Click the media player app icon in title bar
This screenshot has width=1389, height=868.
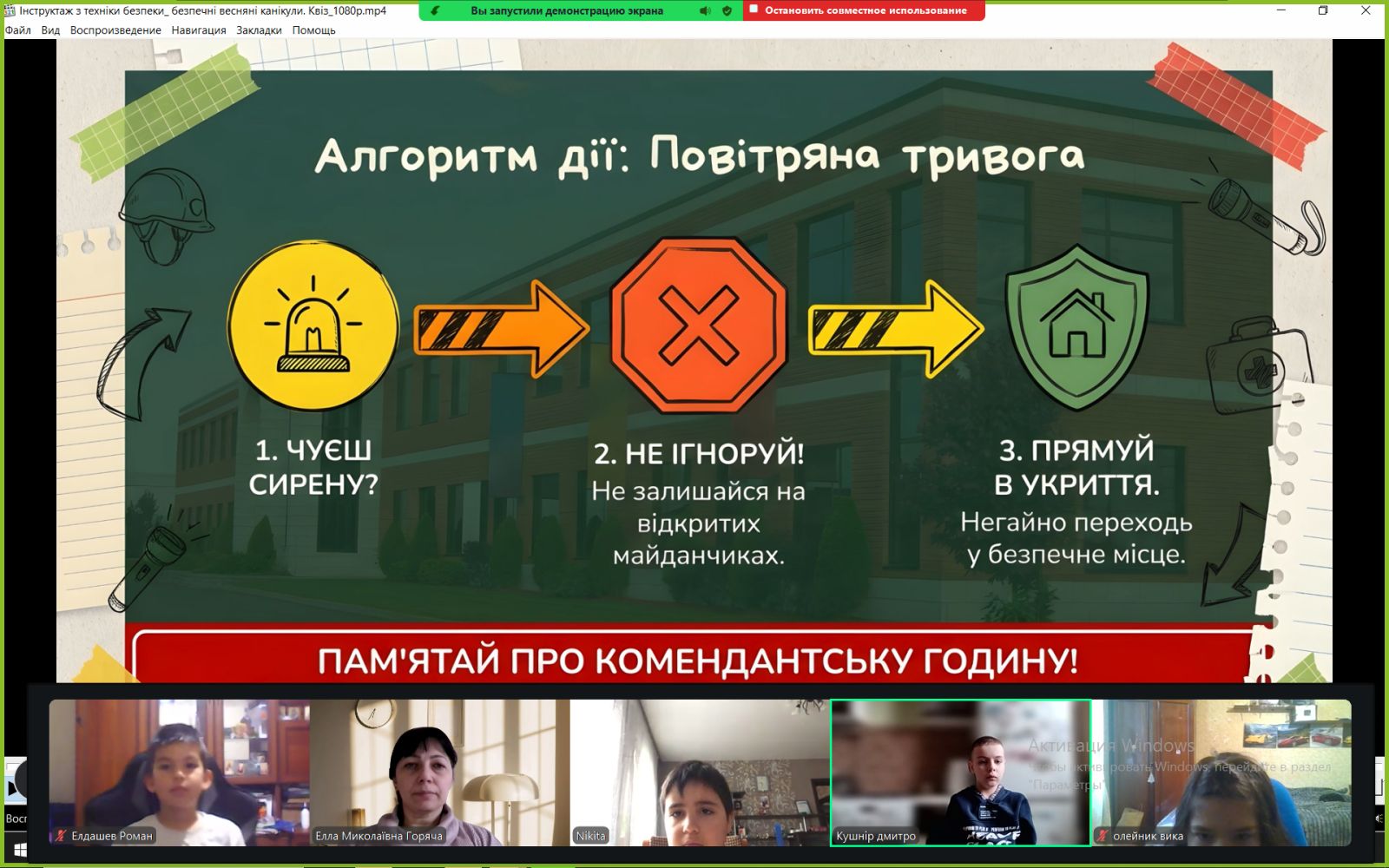coord(10,10)
